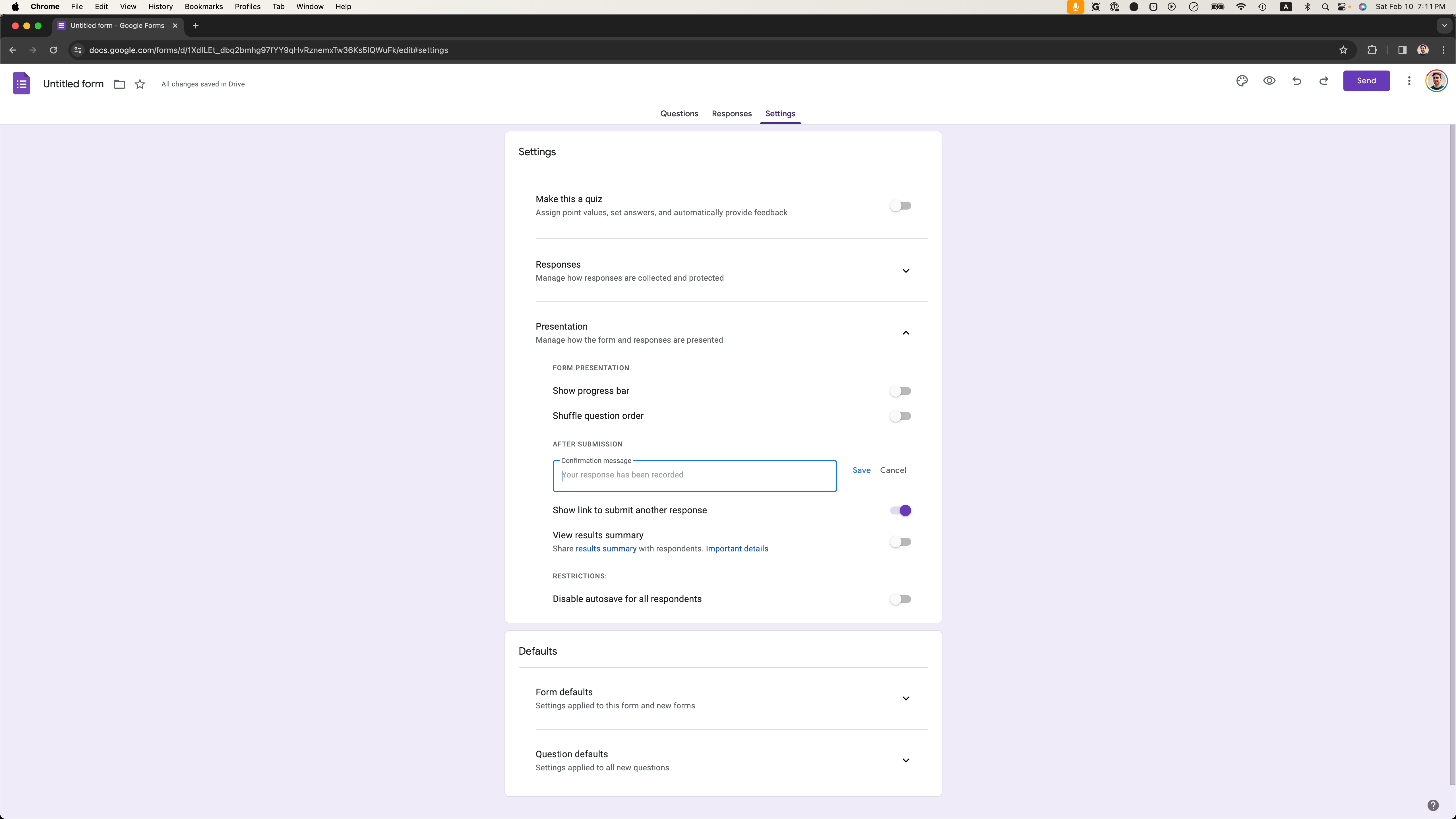Collapse the Presentation section

coord(906,333)
